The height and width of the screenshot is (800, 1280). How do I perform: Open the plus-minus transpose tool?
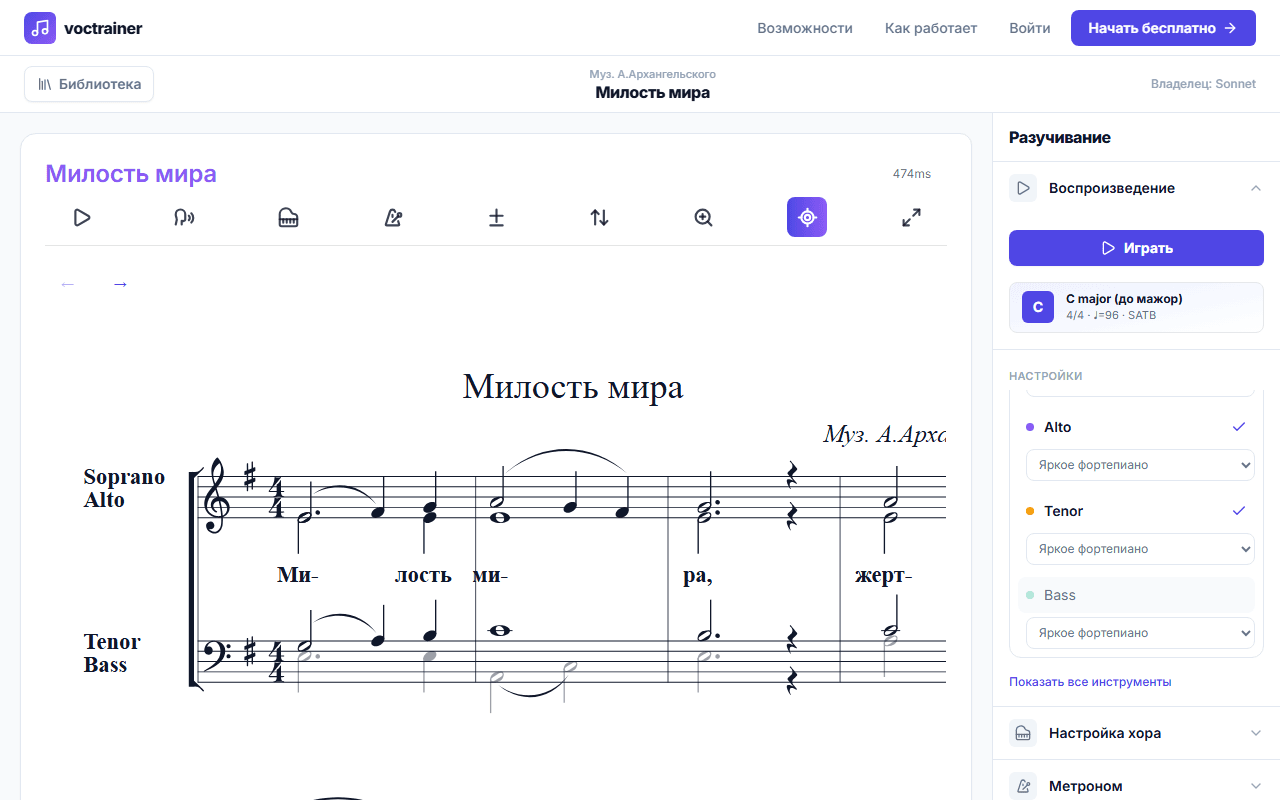(496, 217)
